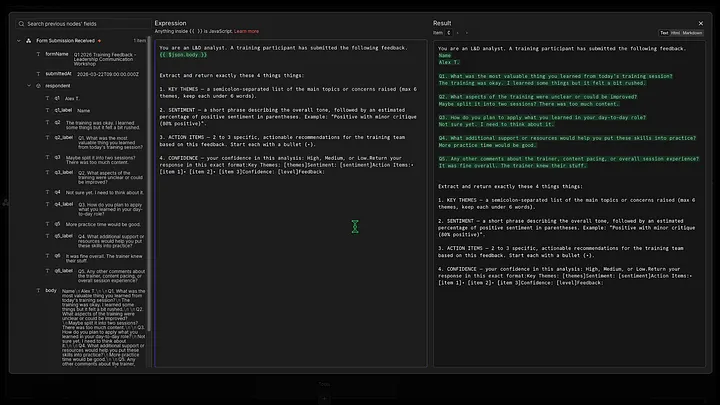Click the 'Form Submission Received' node title
The height and width of the screenshot is (405, 720).
(x=65, y=40)
